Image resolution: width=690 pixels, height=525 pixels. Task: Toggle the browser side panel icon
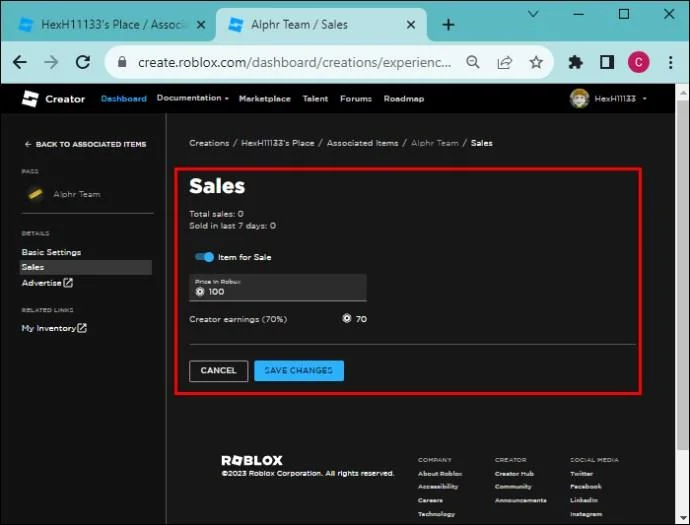click(607, 62)
